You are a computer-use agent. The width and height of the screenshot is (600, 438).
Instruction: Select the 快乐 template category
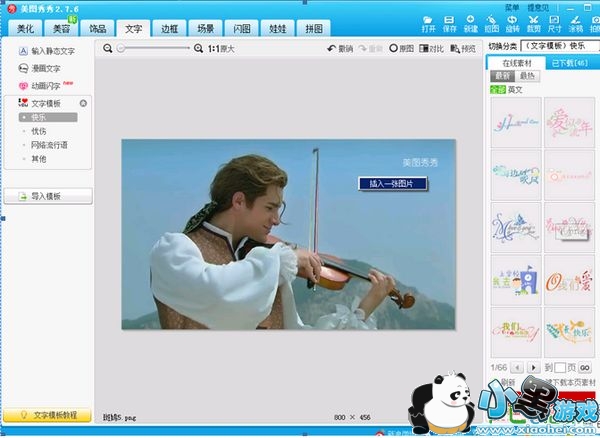(48, 117)
